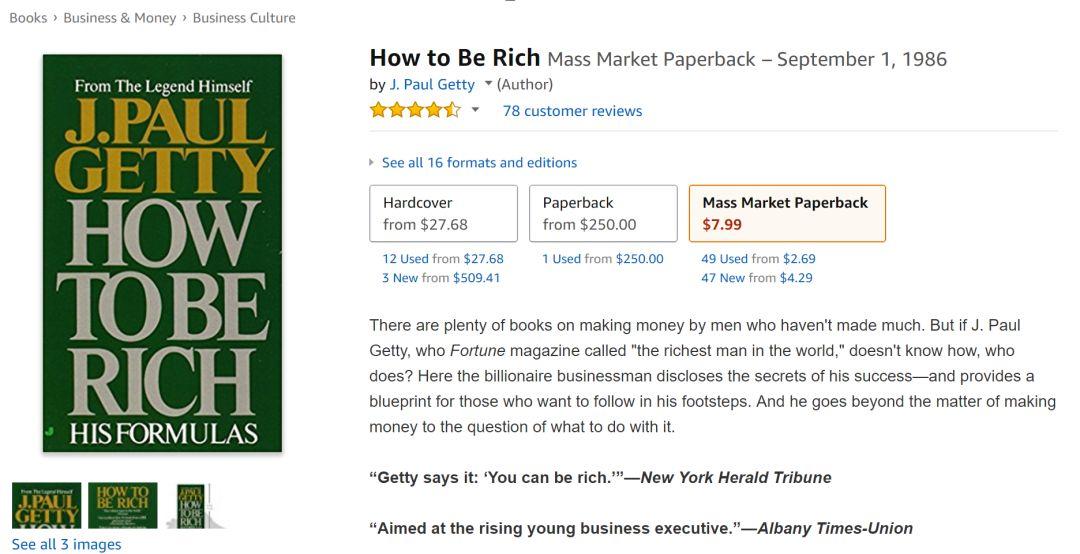The width and height of the screenshot is (1080, 554).
Task: Select the Hardcover format option
Action: (443, 213)
